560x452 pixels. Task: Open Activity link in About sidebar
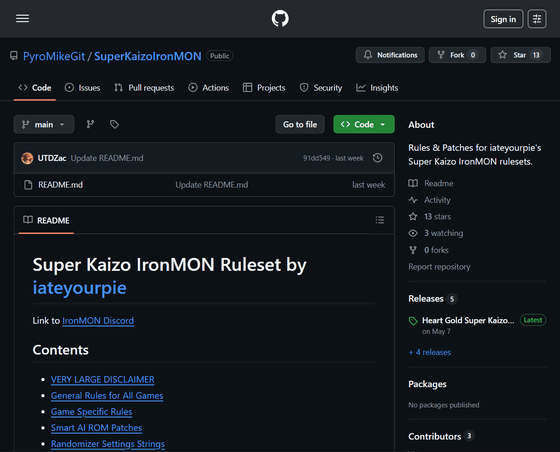[x=429, y=200]
